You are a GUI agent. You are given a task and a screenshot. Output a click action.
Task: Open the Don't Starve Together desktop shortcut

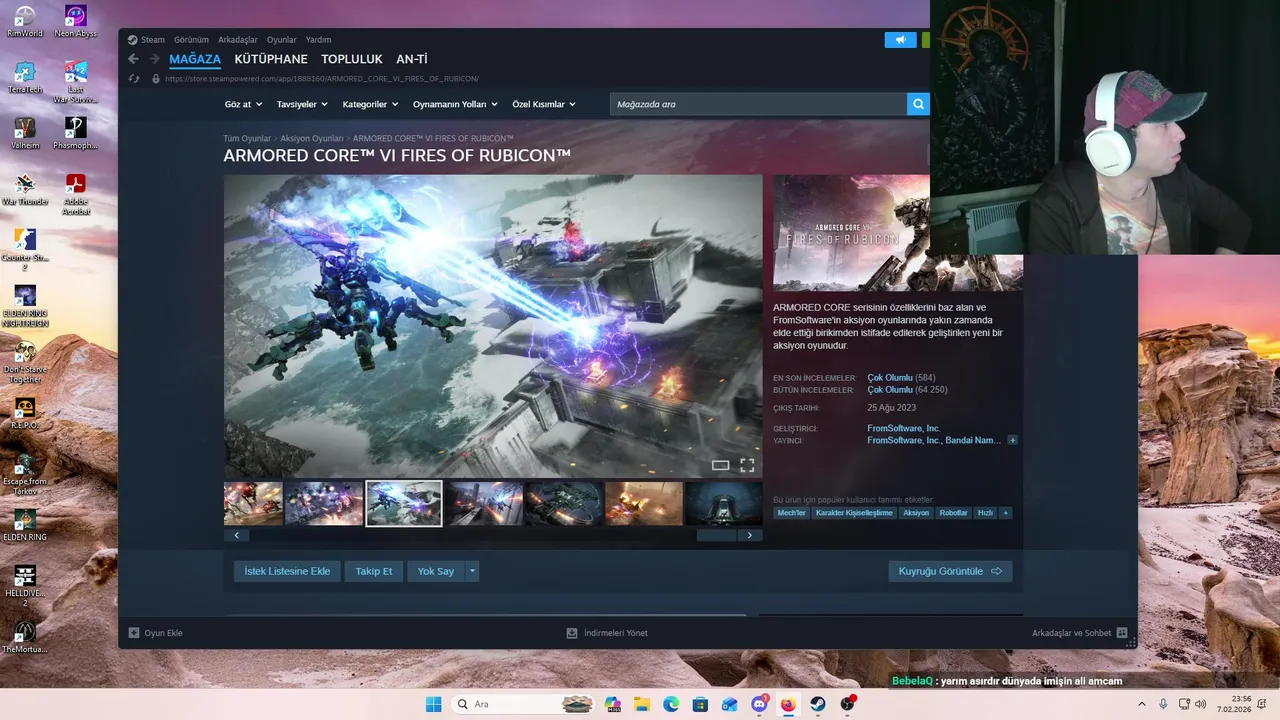click(25, 362)
